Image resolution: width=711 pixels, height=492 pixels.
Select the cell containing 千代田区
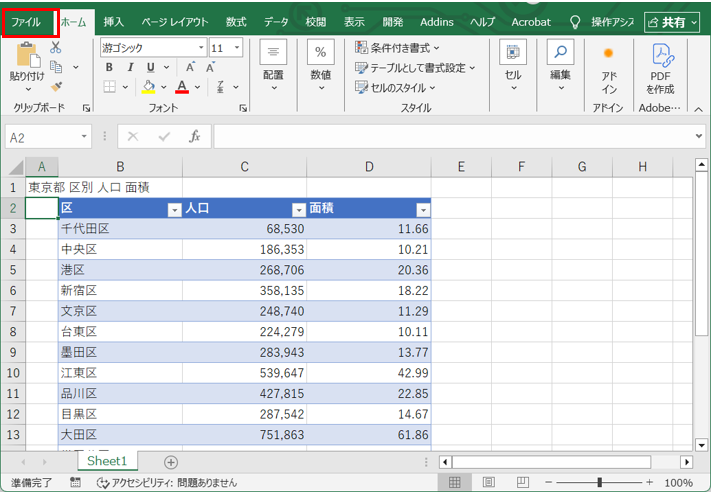tap(120, 229)
